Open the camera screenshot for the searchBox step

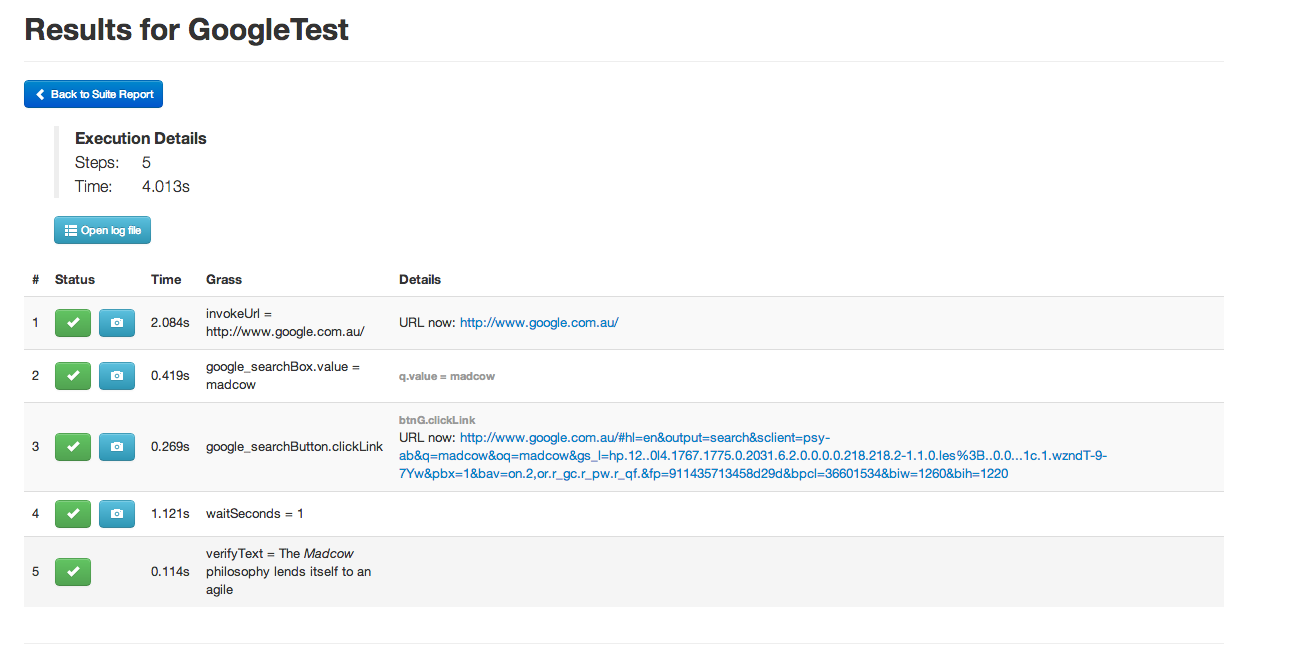point(116,375)
